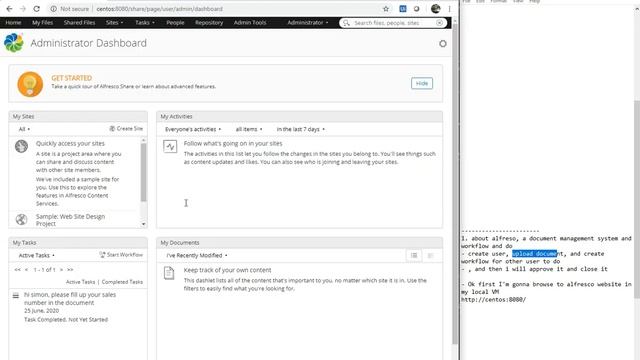Viewport: 640px width, 360px height.
Task: Click the Quickly access sites globe icon
Action: coord(21,146)
